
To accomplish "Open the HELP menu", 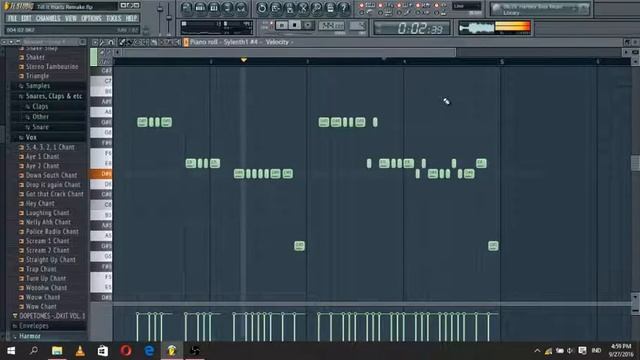I will [131, 18].
